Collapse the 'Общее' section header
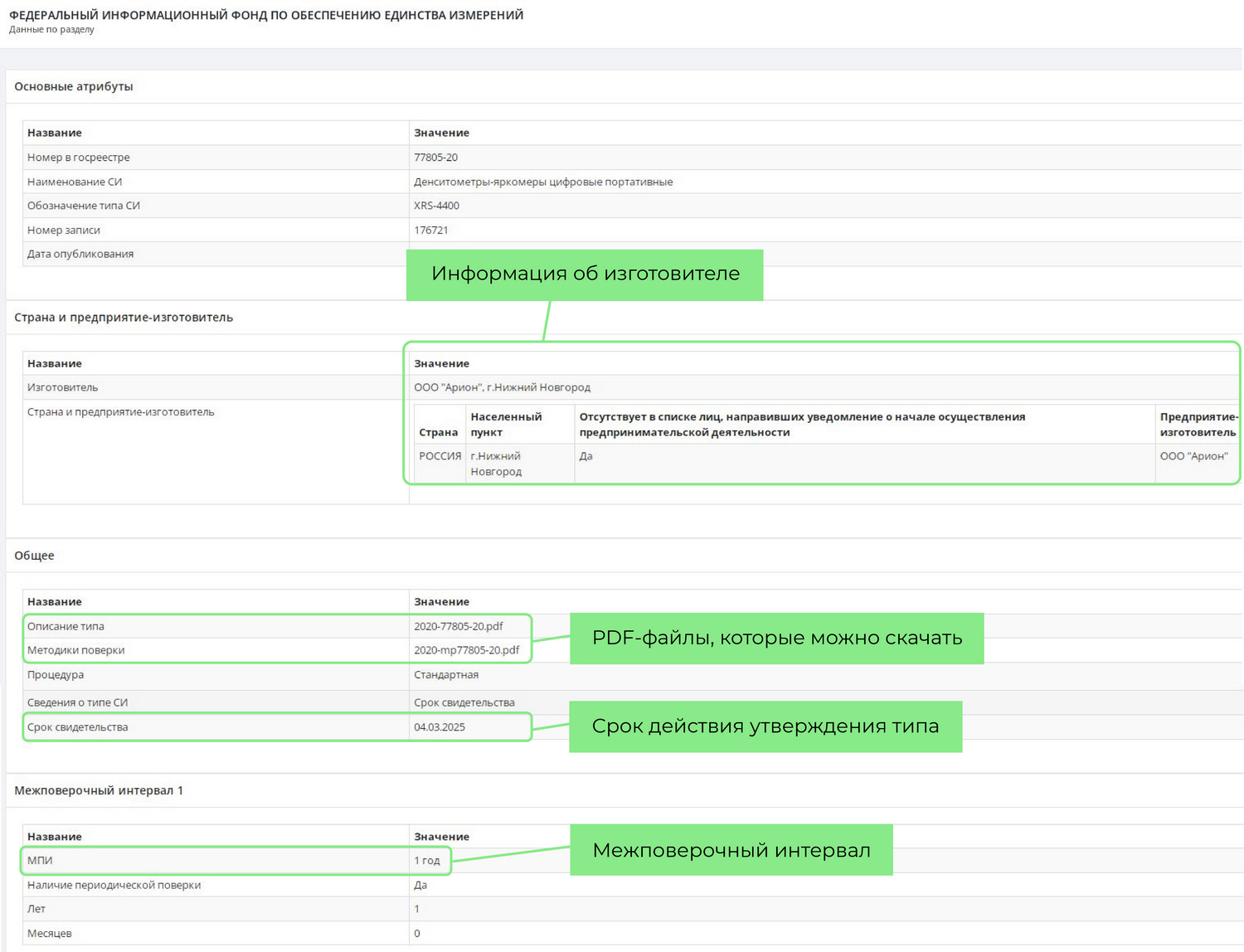This screenshot has height=952, width=1244. click(34, 556)
